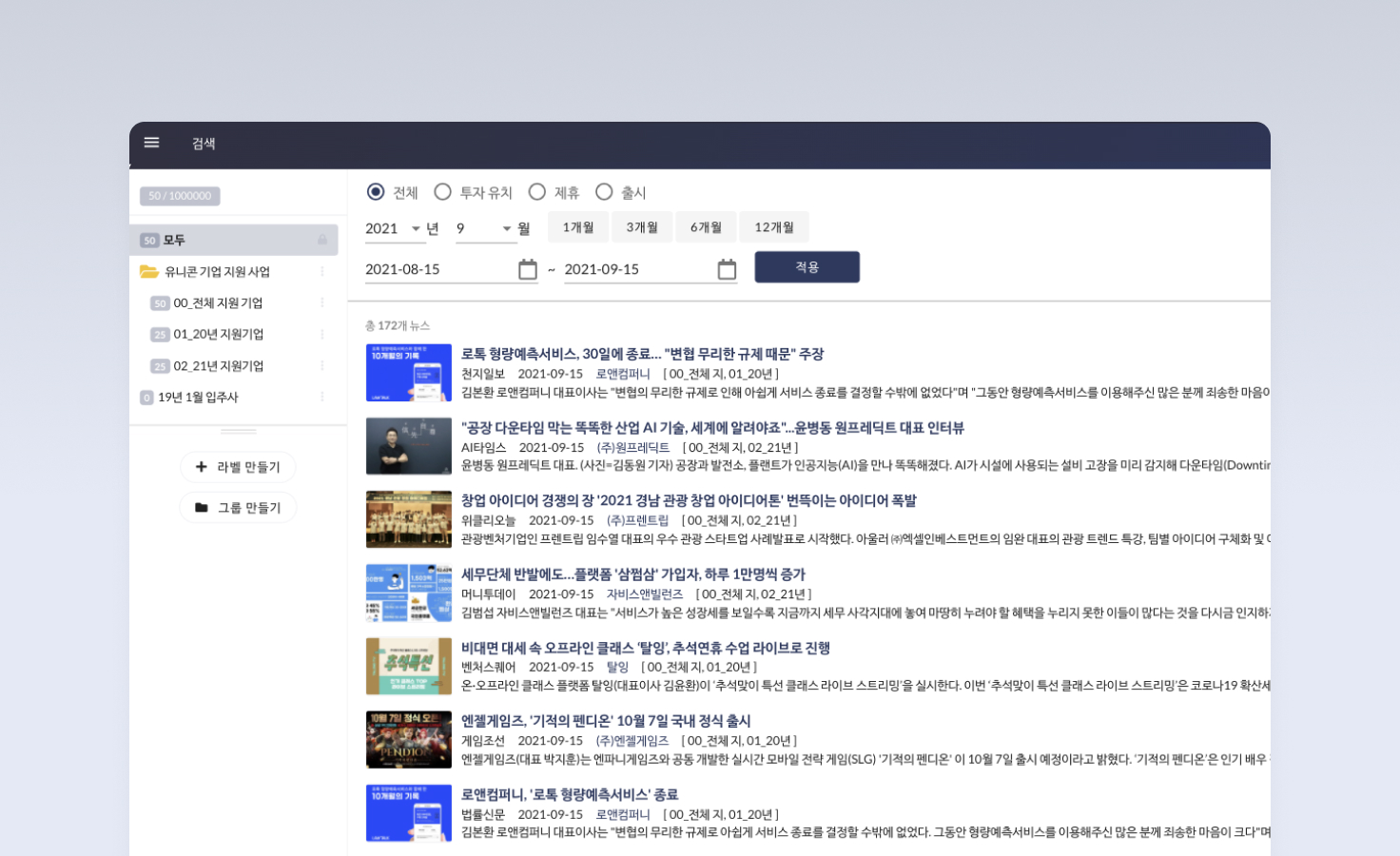Open the year dropdown showing 2021

pos(394,228)
